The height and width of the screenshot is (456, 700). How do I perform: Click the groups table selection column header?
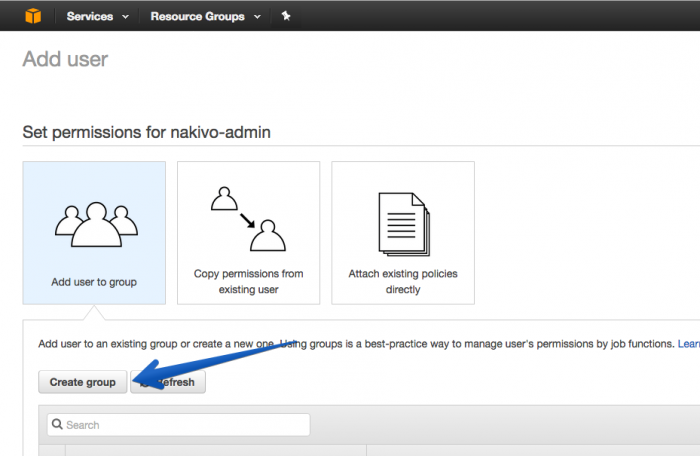pos(52,450)
